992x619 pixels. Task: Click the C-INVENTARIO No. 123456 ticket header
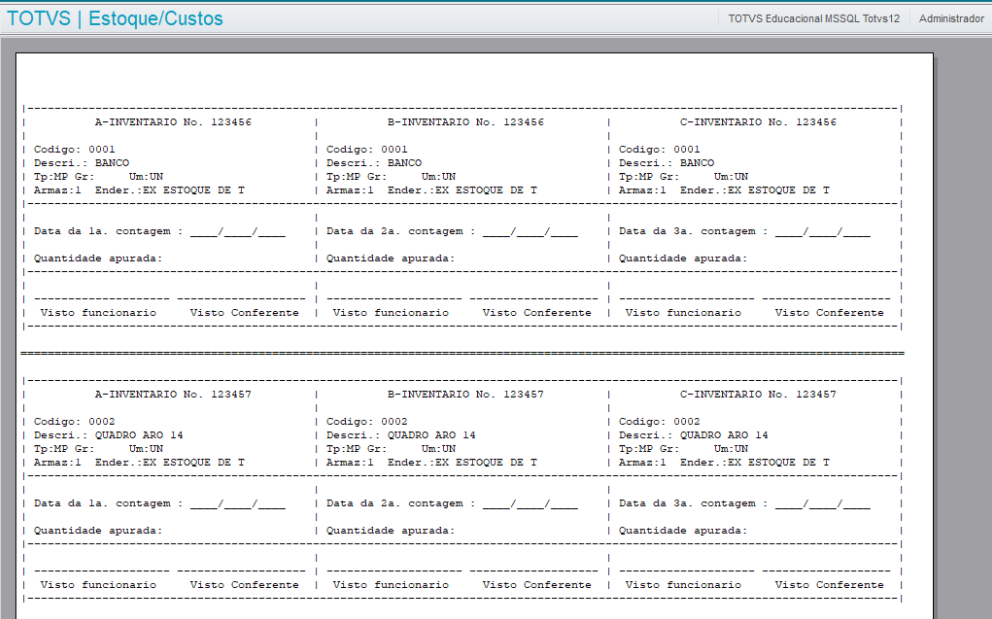[758, 121]
